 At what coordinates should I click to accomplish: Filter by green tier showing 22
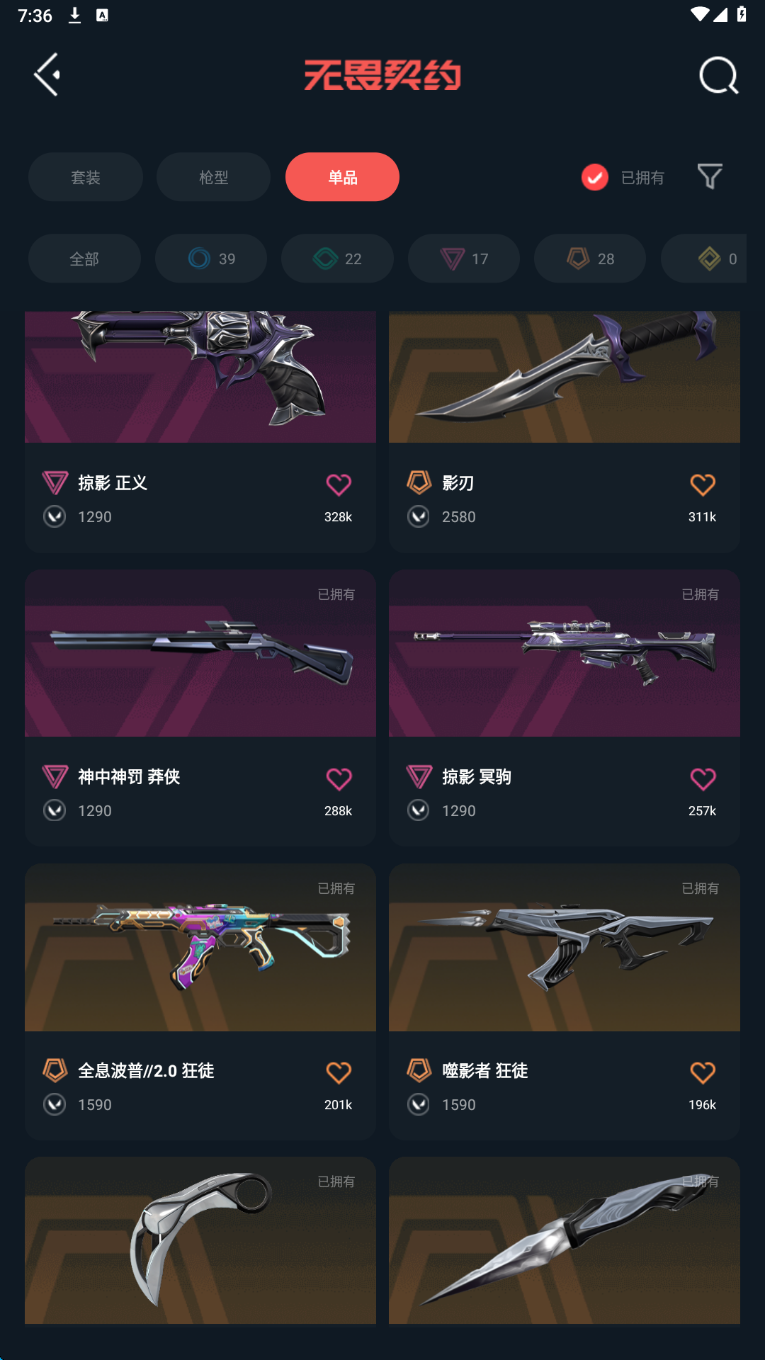pyautogui.click(x=337, y=259)
